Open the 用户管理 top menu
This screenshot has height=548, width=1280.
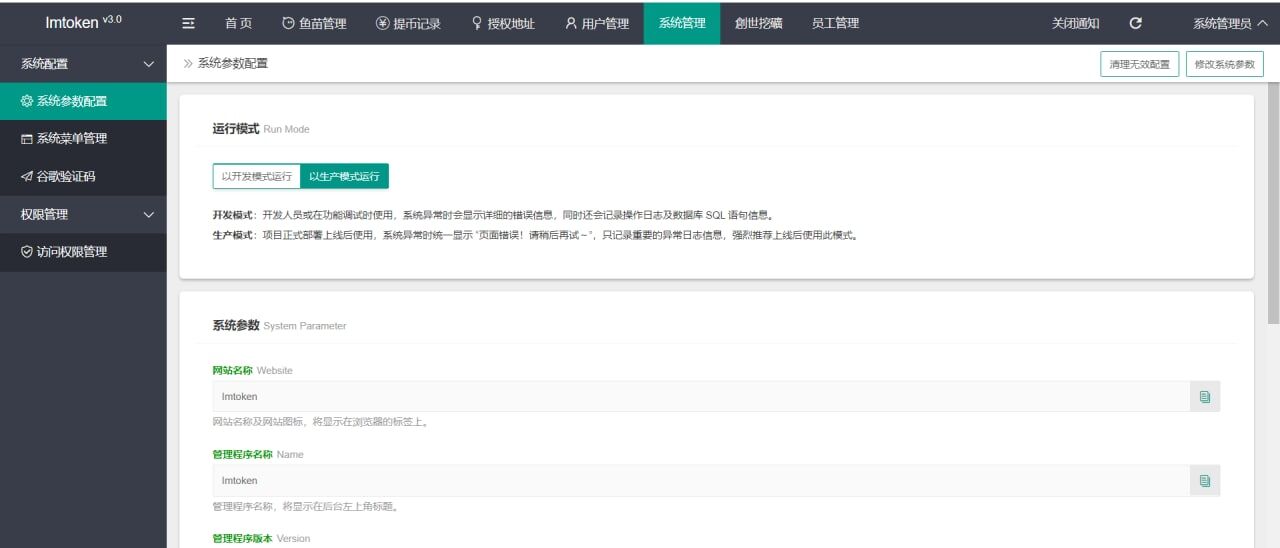point(597,23)
